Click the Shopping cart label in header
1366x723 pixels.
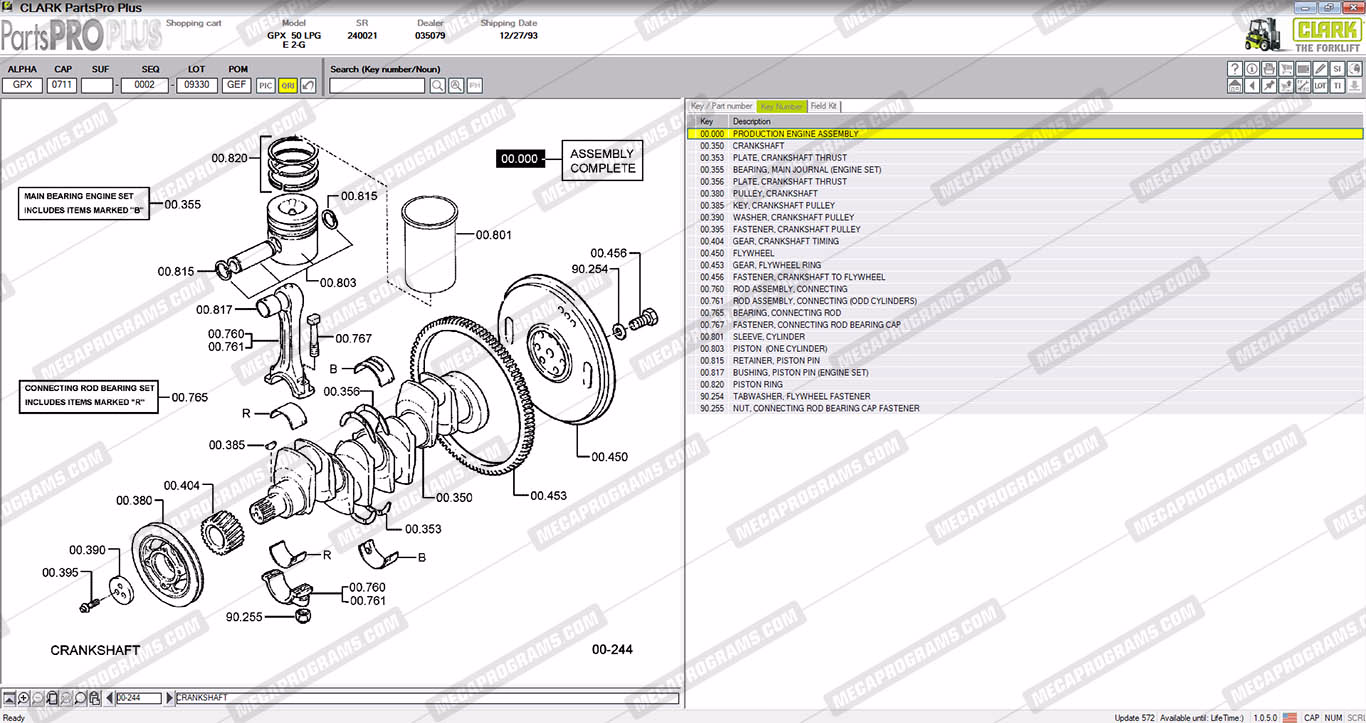(x=193, y=23)
